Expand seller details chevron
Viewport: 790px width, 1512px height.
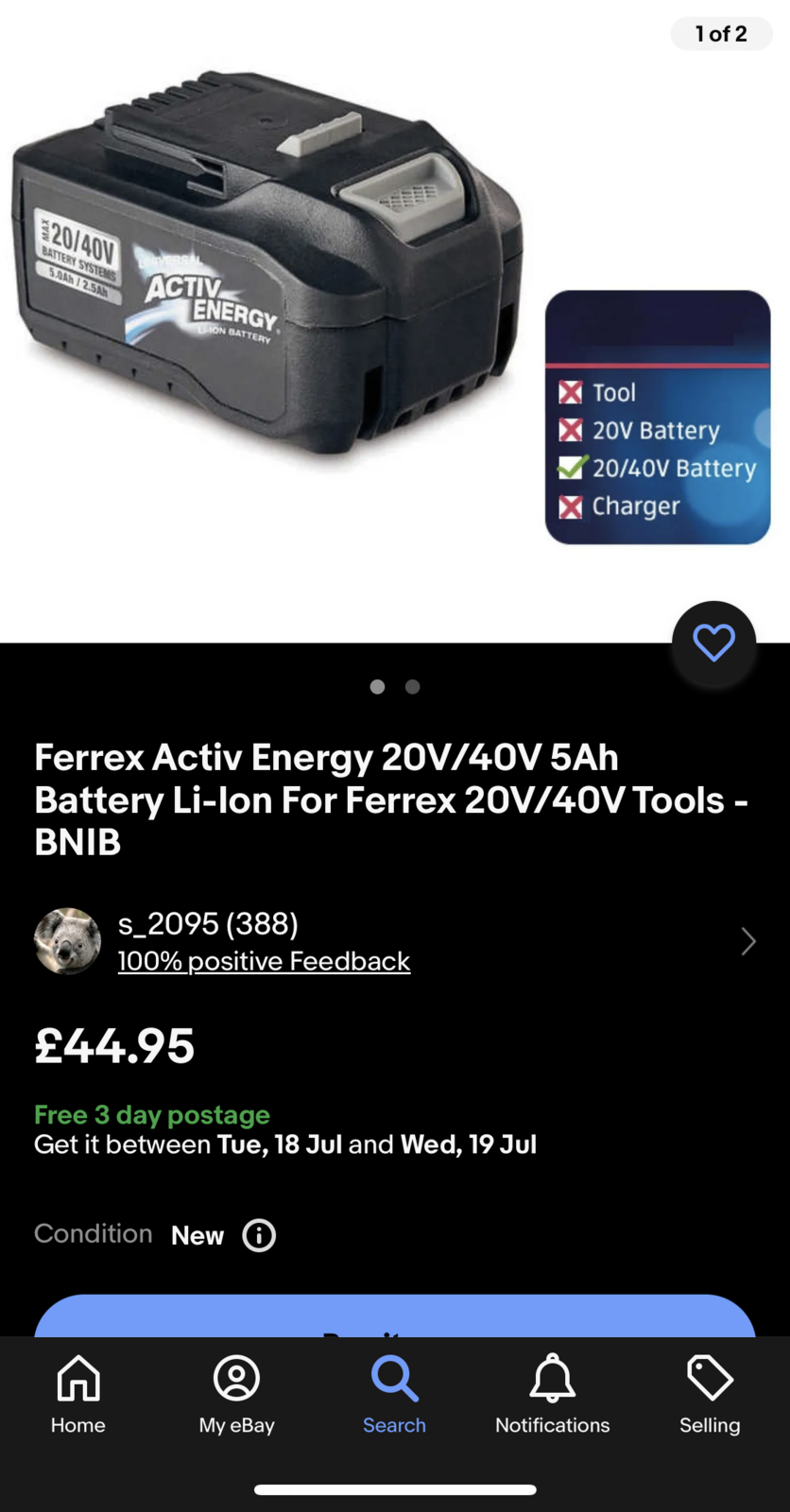pyautogui.click(x=747, y=941)
